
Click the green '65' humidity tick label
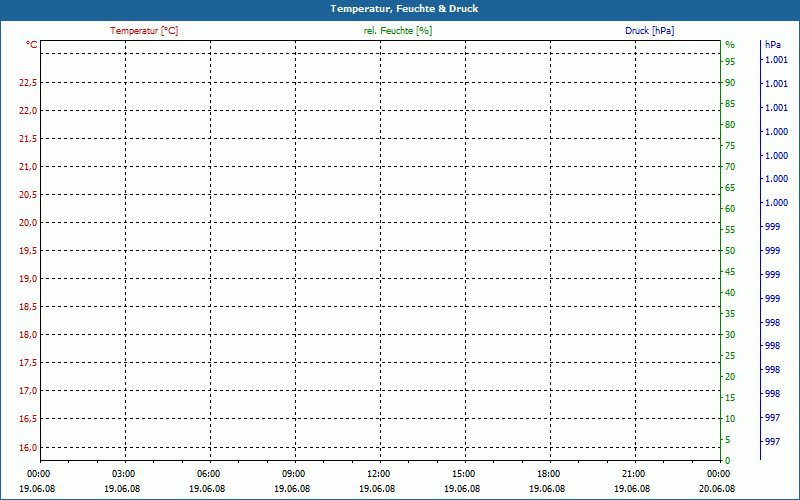730,188
